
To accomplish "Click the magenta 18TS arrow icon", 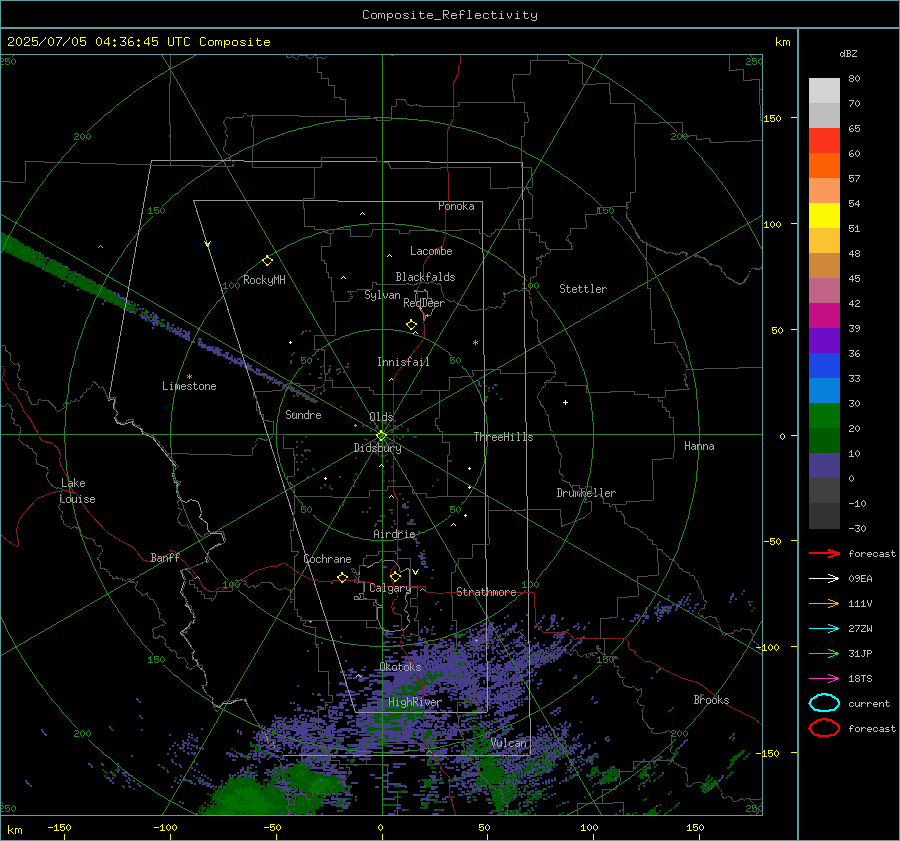I will click(x=824, y=679).
